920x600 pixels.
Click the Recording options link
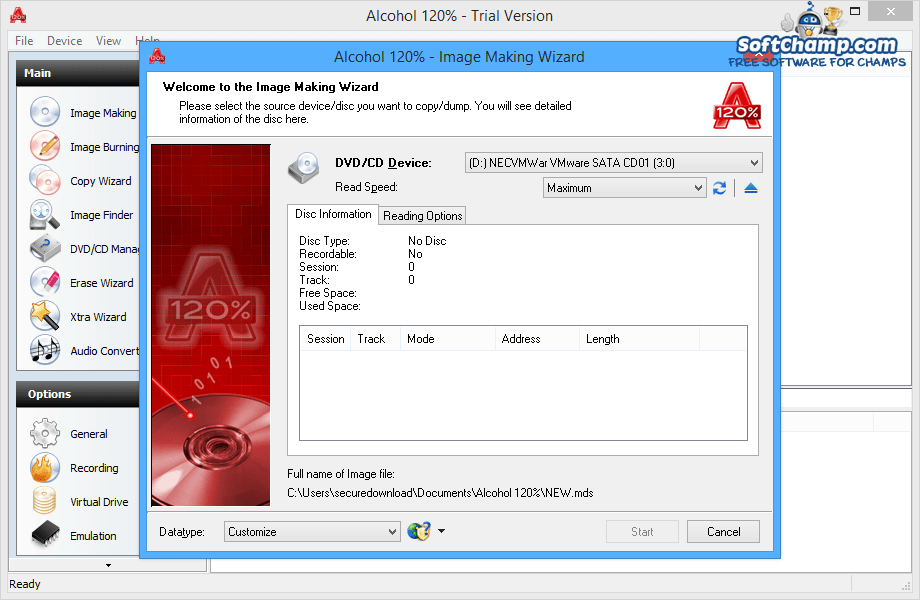[x=94, y=468]
